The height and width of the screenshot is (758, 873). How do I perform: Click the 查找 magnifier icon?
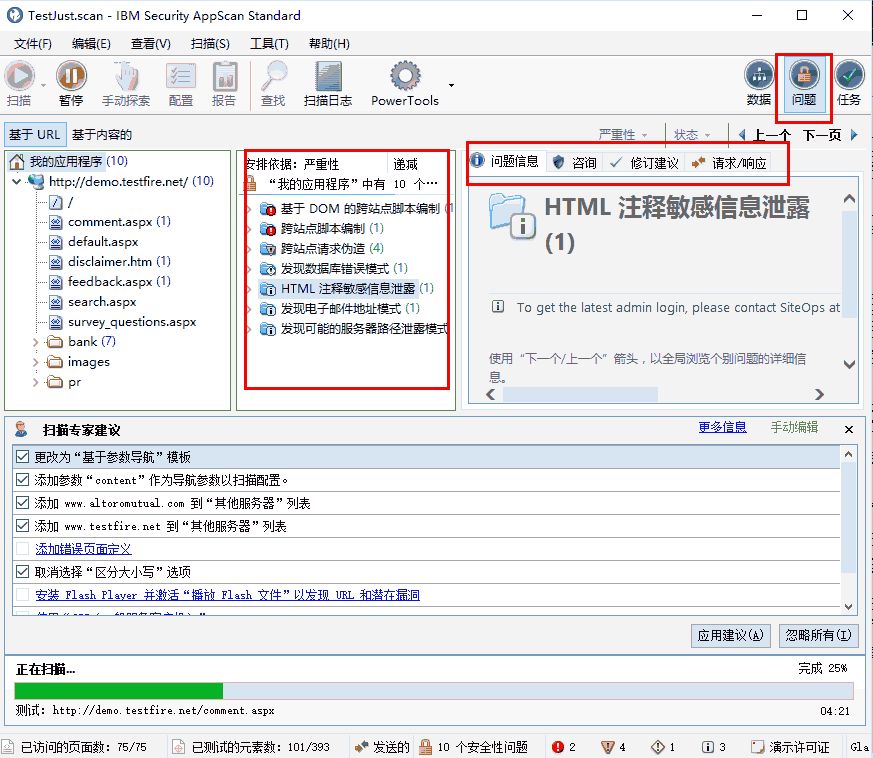click(x=273, y=76)
